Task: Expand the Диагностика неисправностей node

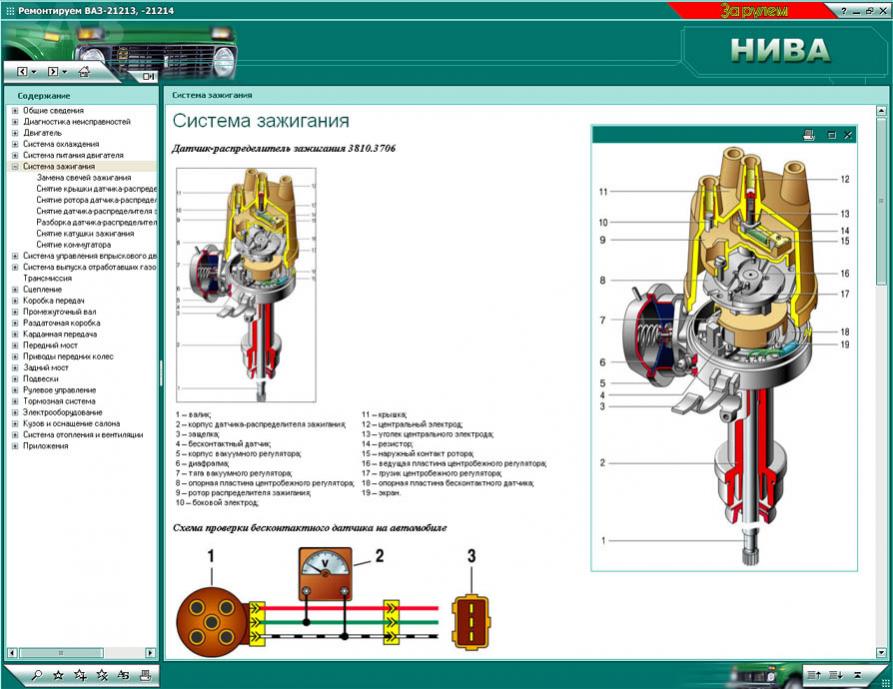Action: (x=15, y=122)
